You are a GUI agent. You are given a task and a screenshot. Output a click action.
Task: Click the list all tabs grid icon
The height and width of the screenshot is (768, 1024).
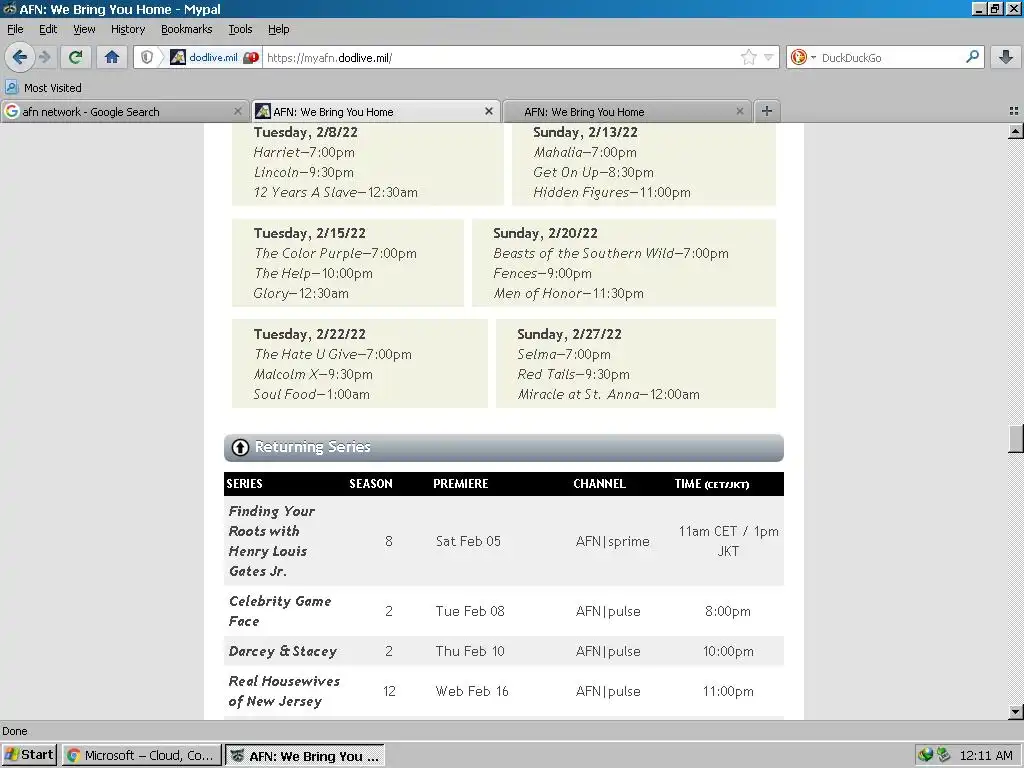tap(1014, 111)
